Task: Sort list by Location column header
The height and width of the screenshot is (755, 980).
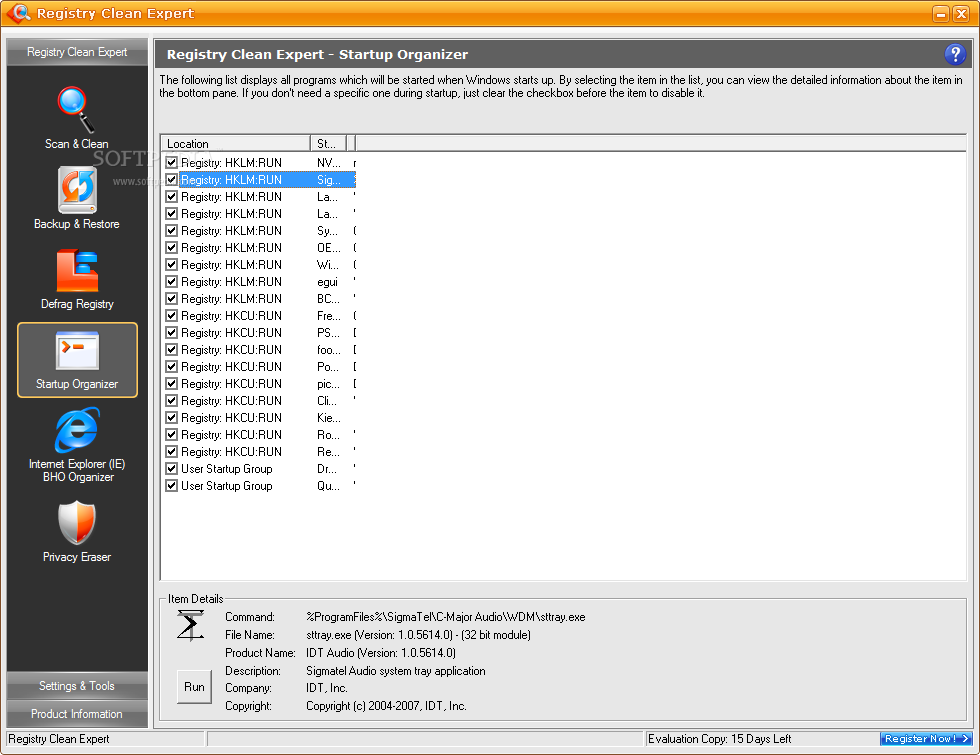Action: pos(236,144)
